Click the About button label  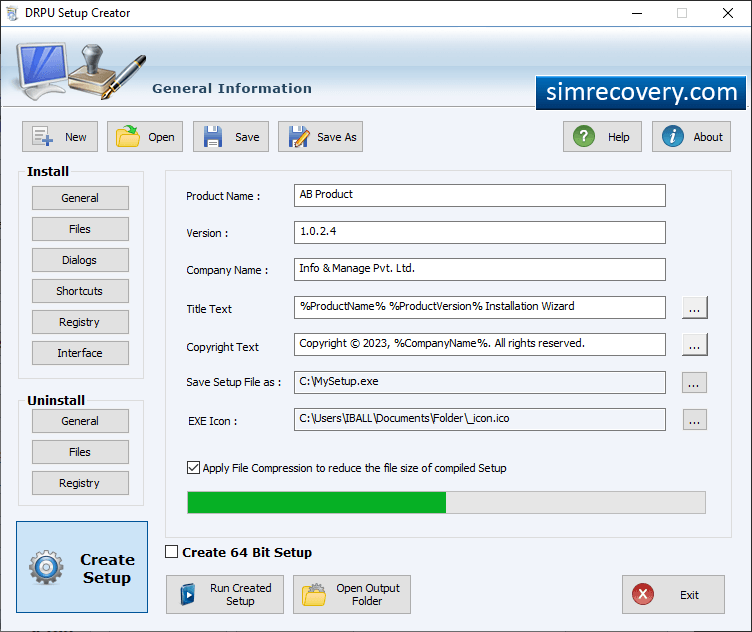[708, 137]
